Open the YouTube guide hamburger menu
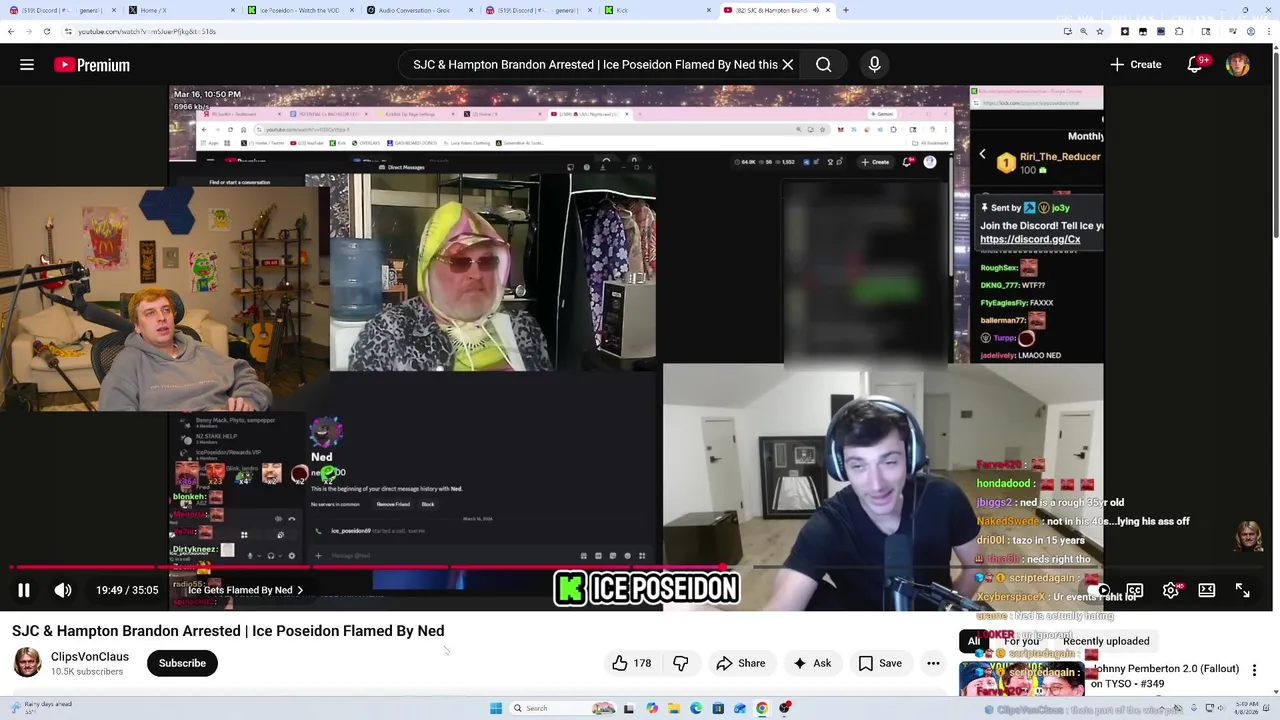This screenshot has width=1280, height=720. 27,65
